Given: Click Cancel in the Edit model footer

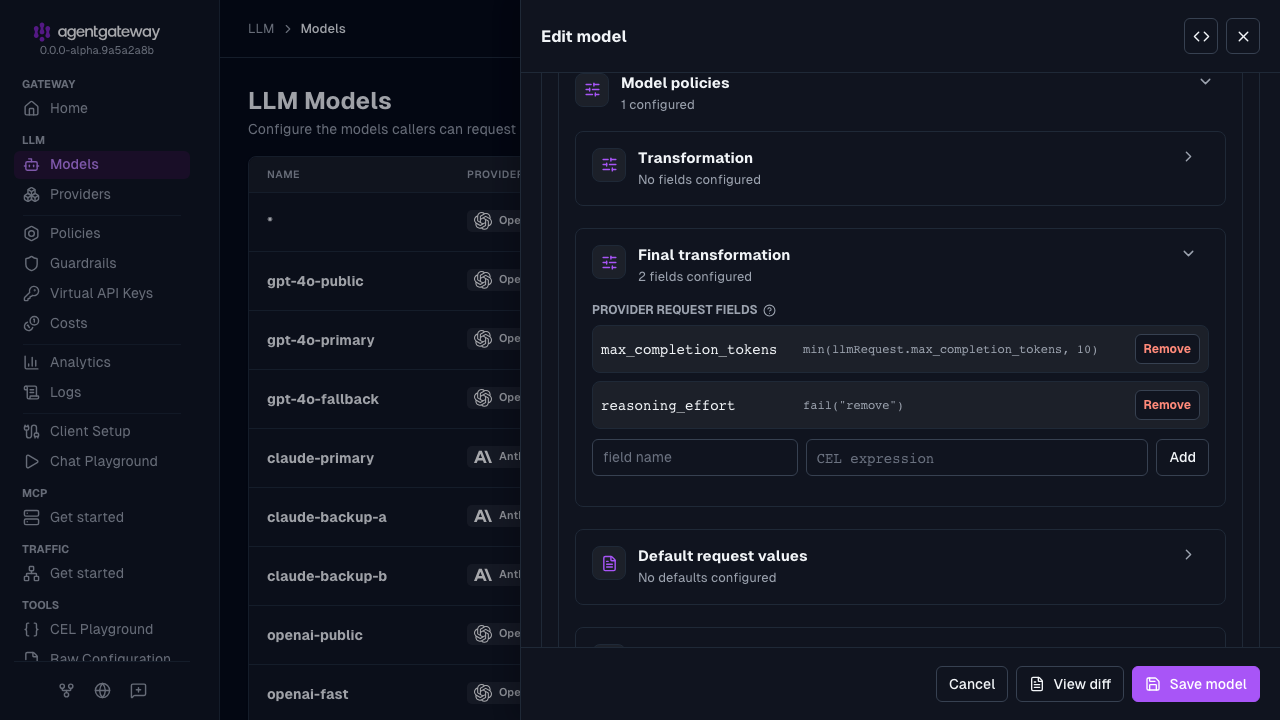Looking at the screenshot, I should pos(971,684).
